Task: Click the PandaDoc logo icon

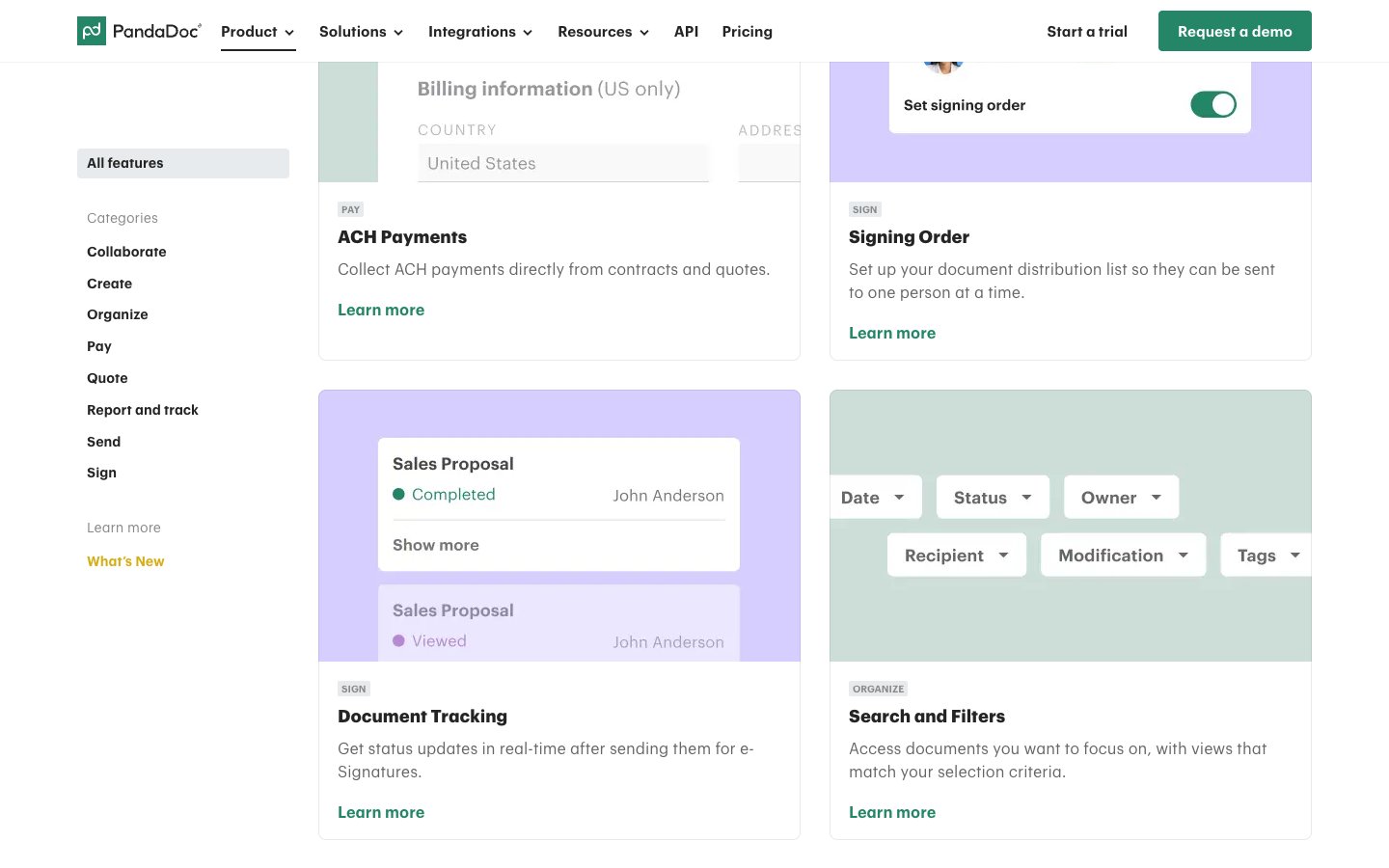Action: (92, 31)
